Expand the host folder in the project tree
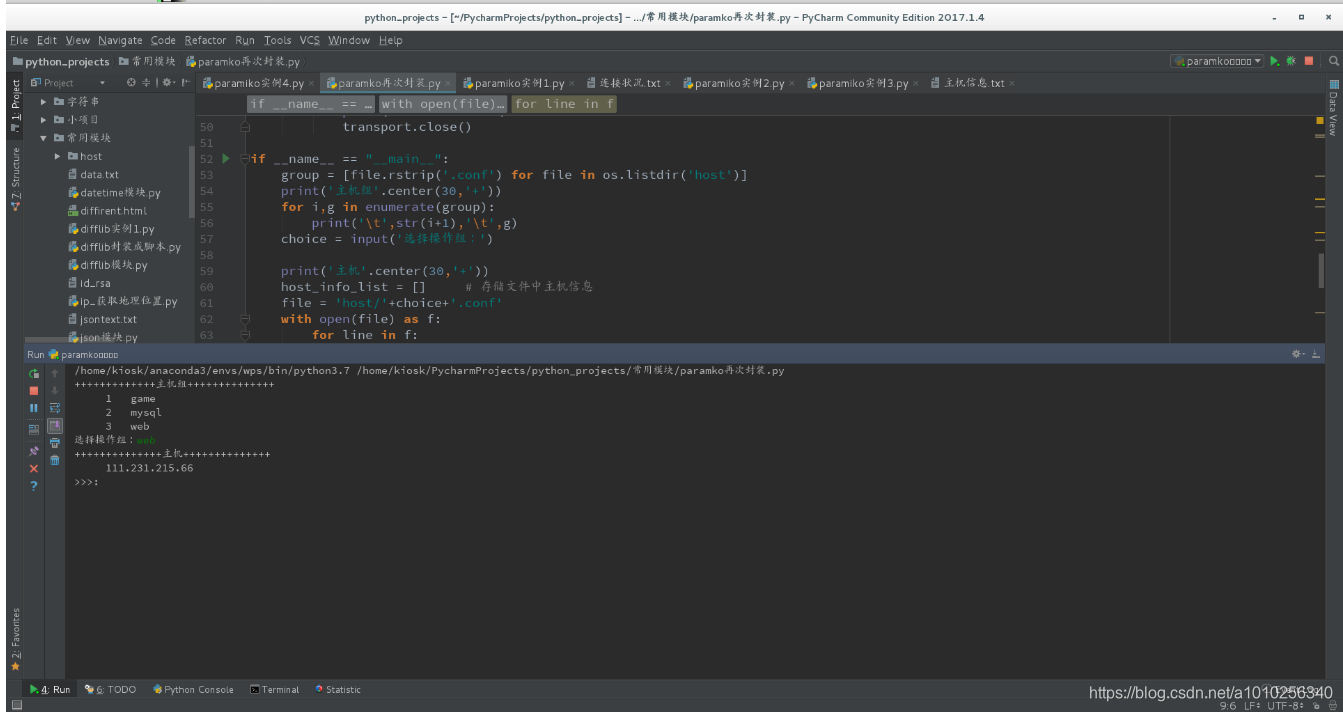 click(58, 155)
